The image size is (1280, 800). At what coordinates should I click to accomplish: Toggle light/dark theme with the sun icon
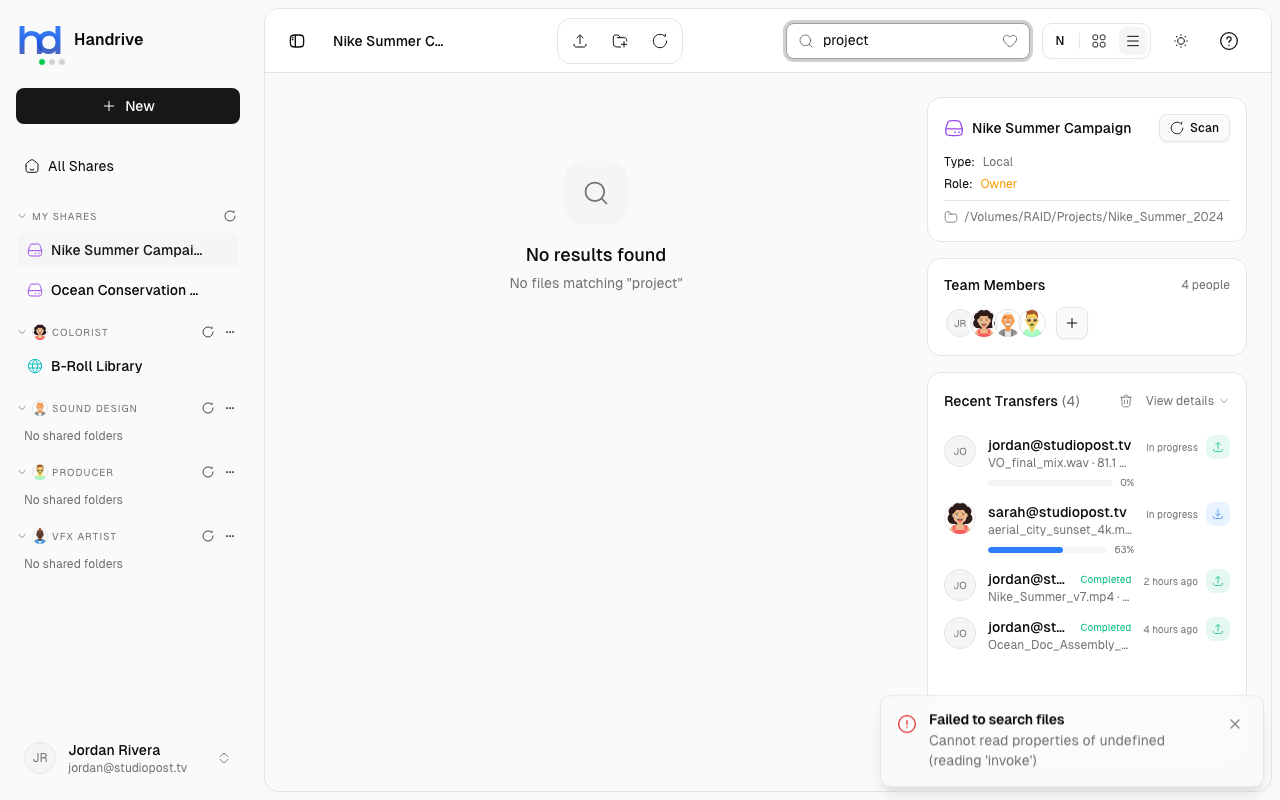(1180, 41)
